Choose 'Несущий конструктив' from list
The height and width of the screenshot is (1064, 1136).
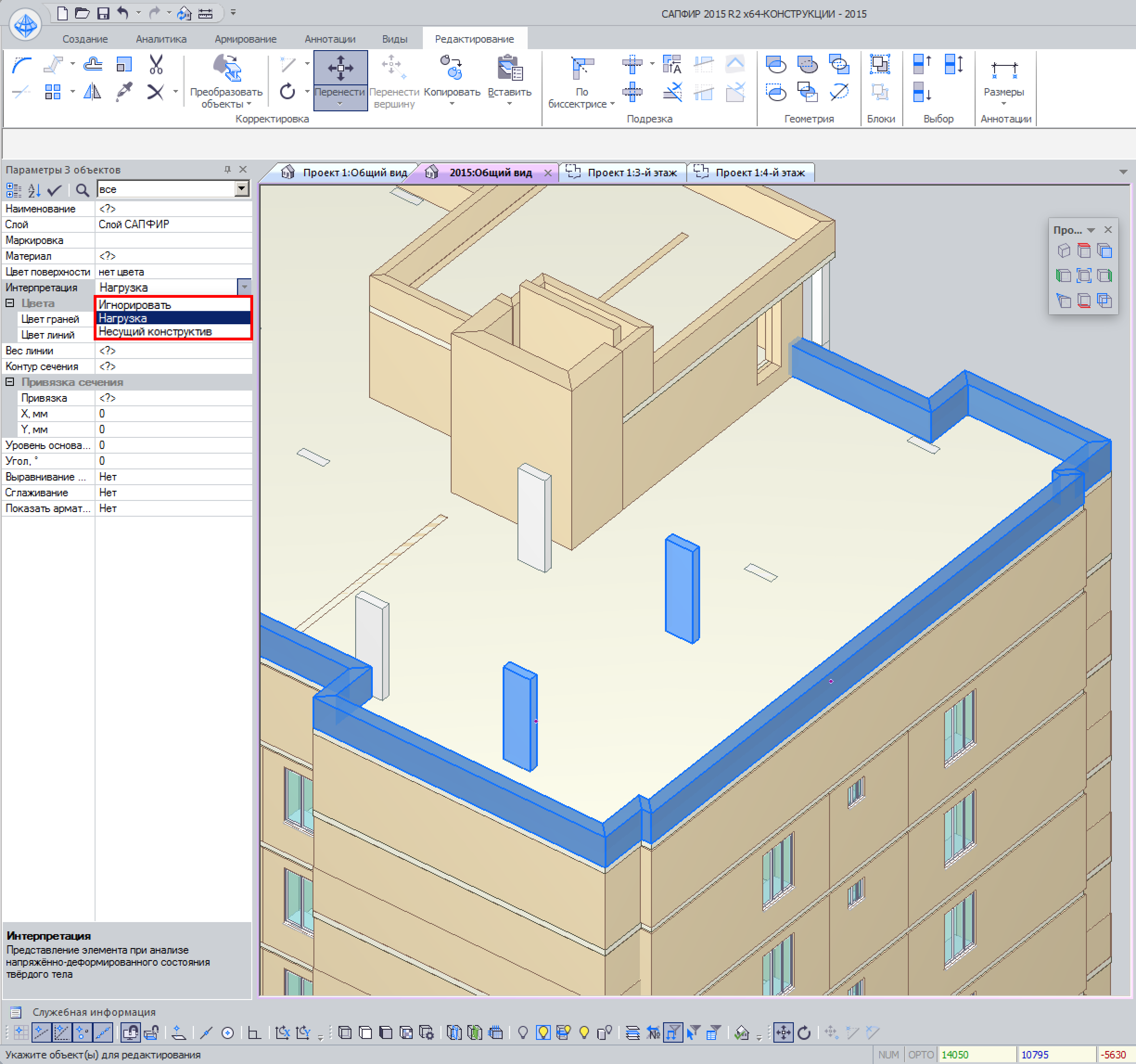click(x=155, y=332)
